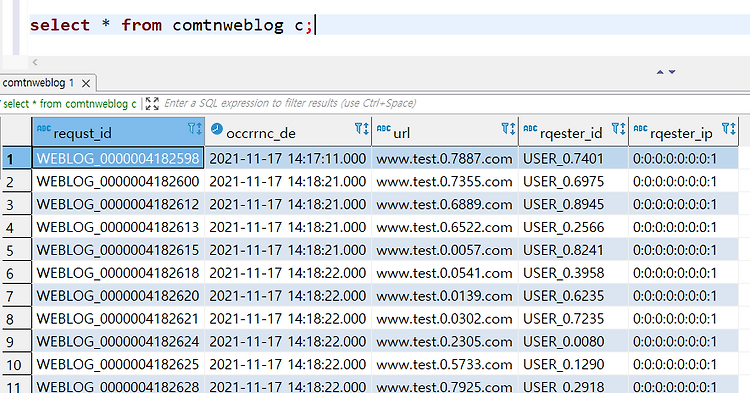750x393 pixels.
Task: Click cell USER_0.7401
Action: click(574, 158)
